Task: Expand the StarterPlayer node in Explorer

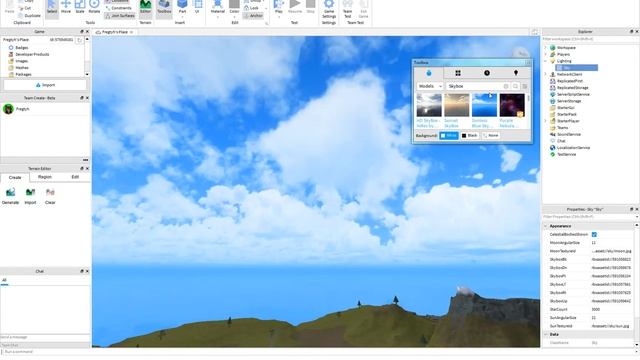Action: [x=546, y=121]
